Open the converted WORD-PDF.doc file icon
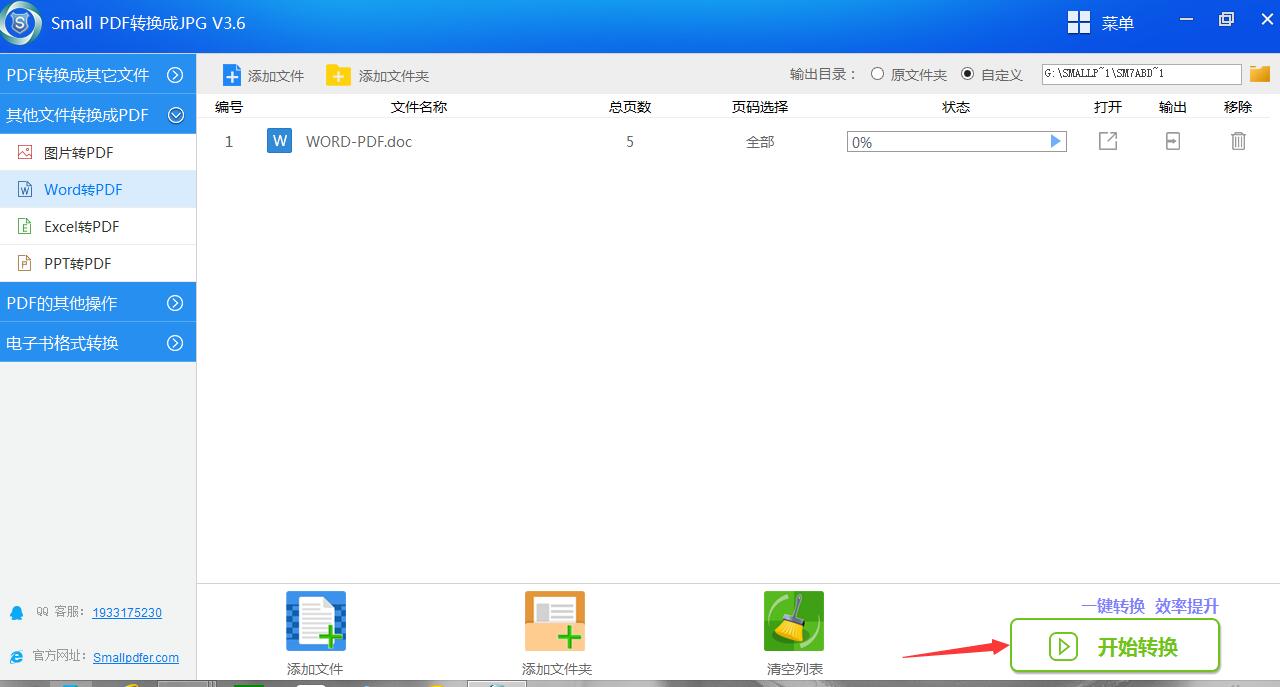This screenshot has height=687, width=1280. coord(1108,142)
